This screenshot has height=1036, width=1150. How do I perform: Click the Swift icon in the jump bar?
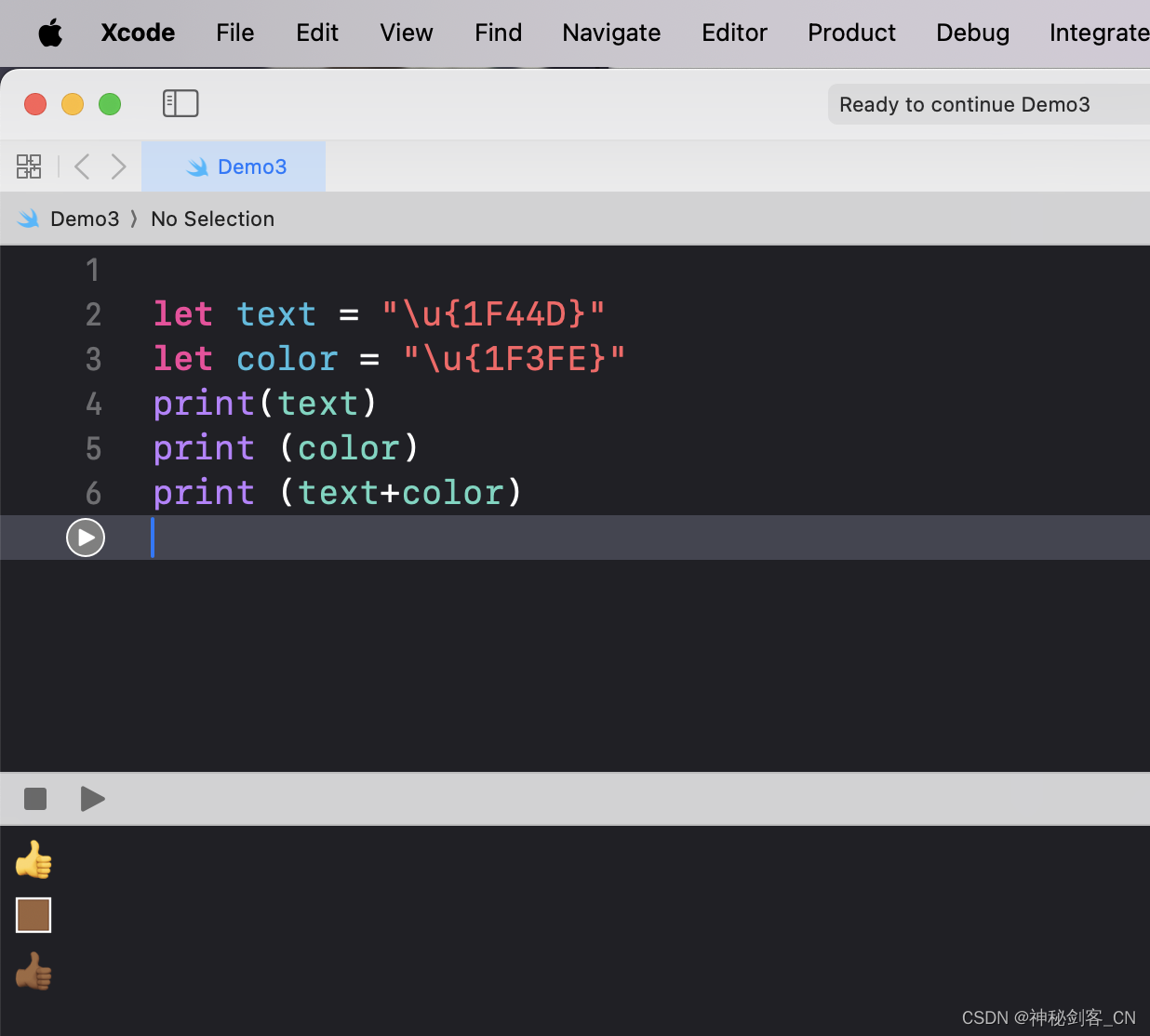pyautogui.click(x=29, y=219)
